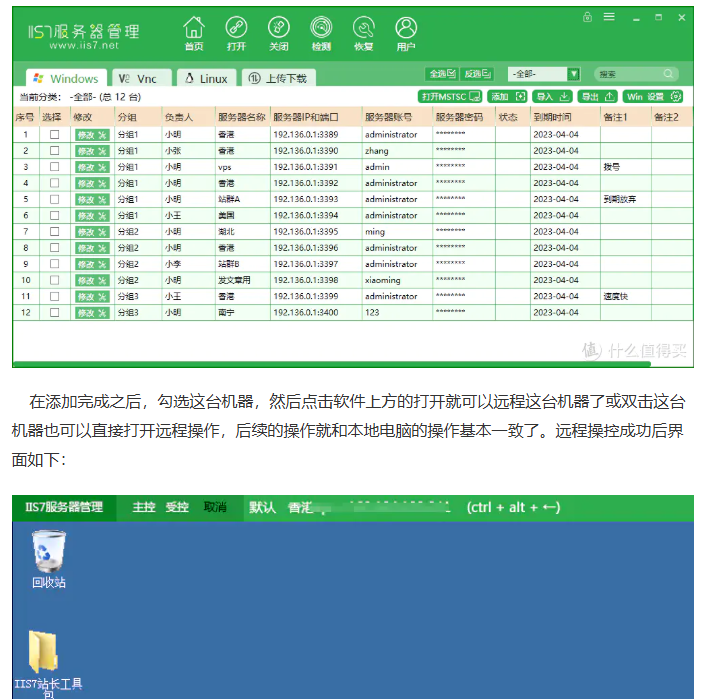
Task: Click 全选 select all button
Action: (x=442, y=74)
